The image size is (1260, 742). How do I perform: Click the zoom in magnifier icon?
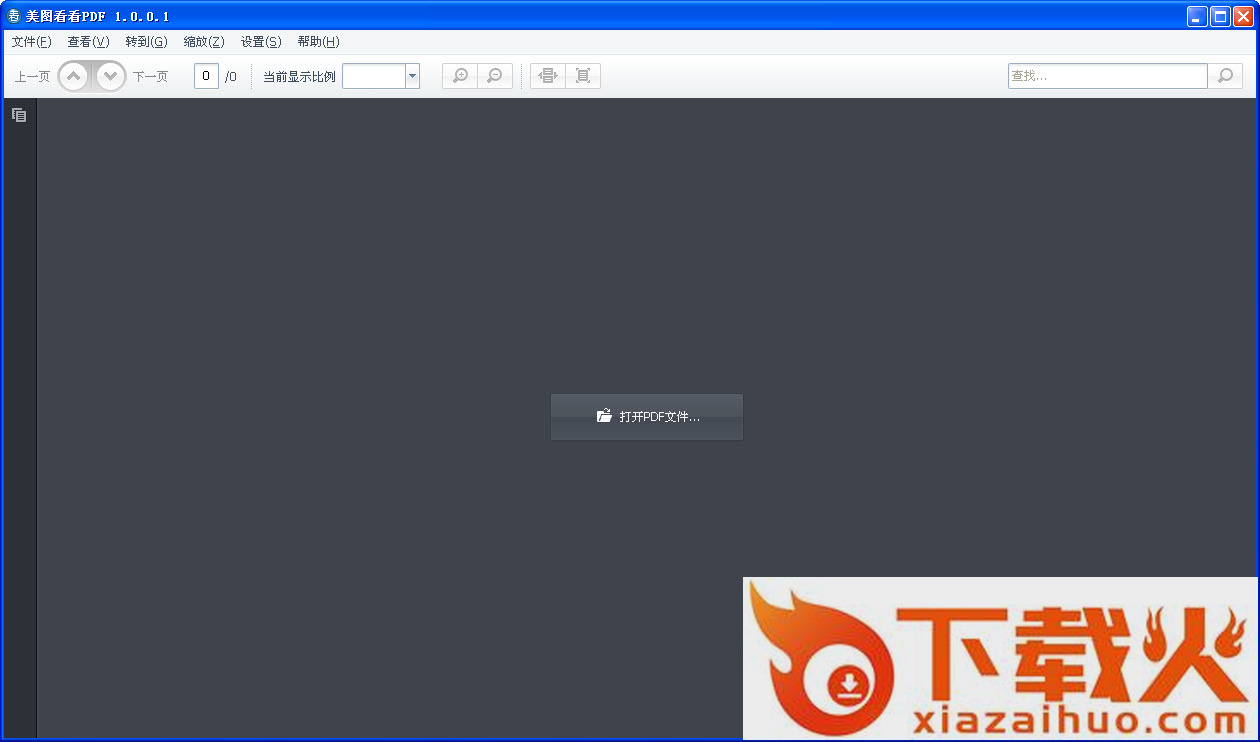(x=460, y=76)
